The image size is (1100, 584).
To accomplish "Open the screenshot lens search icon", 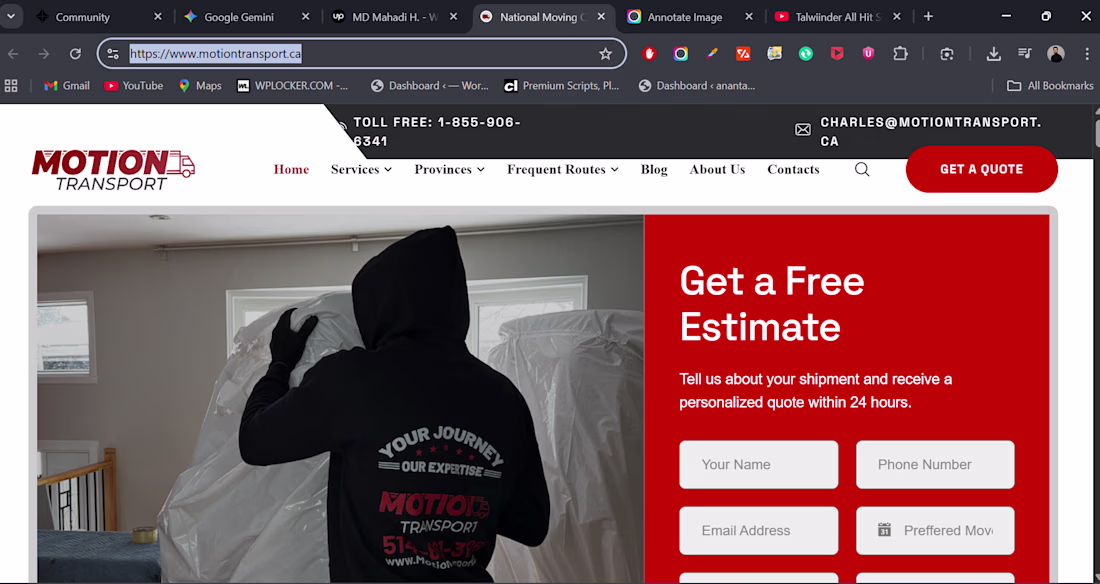I will (947, 54).
